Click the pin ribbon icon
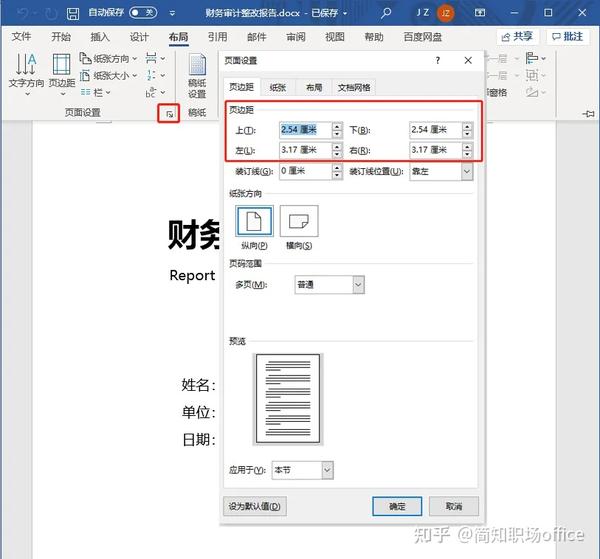 point(588,114)
